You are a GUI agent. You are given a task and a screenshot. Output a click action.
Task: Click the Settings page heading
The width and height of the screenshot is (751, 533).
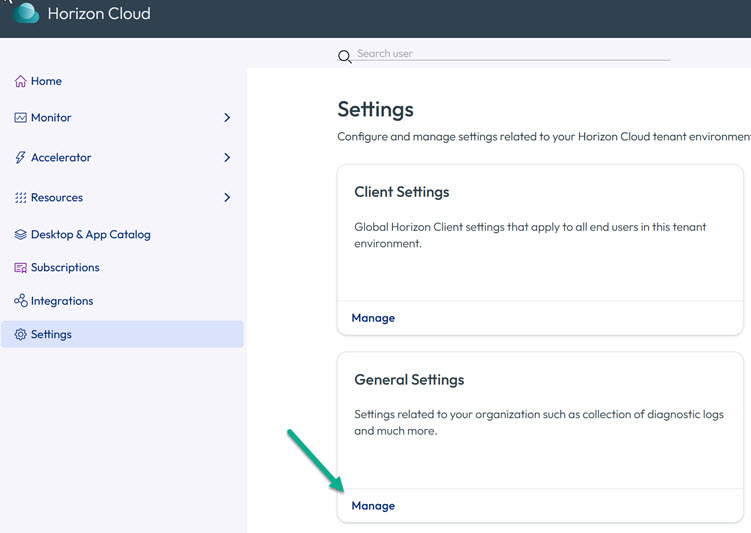click(x=376, y=109)
